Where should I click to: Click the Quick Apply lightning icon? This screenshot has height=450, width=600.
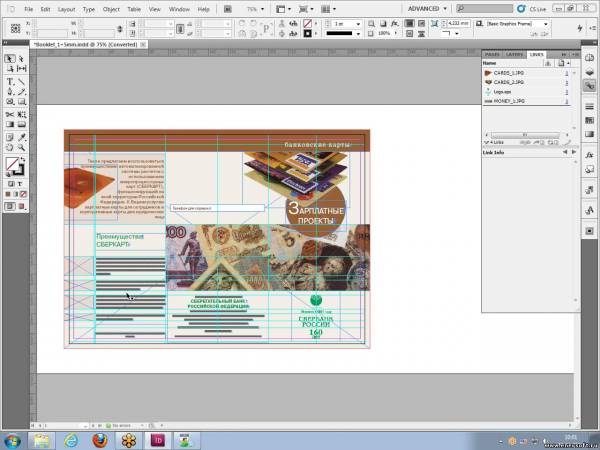579,28
